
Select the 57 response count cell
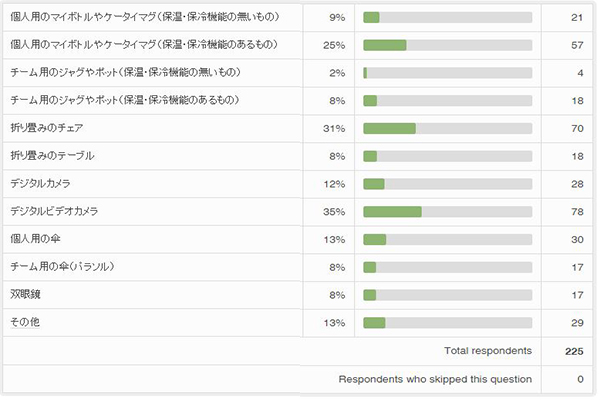pyautogui.click(x=575, y=45)
